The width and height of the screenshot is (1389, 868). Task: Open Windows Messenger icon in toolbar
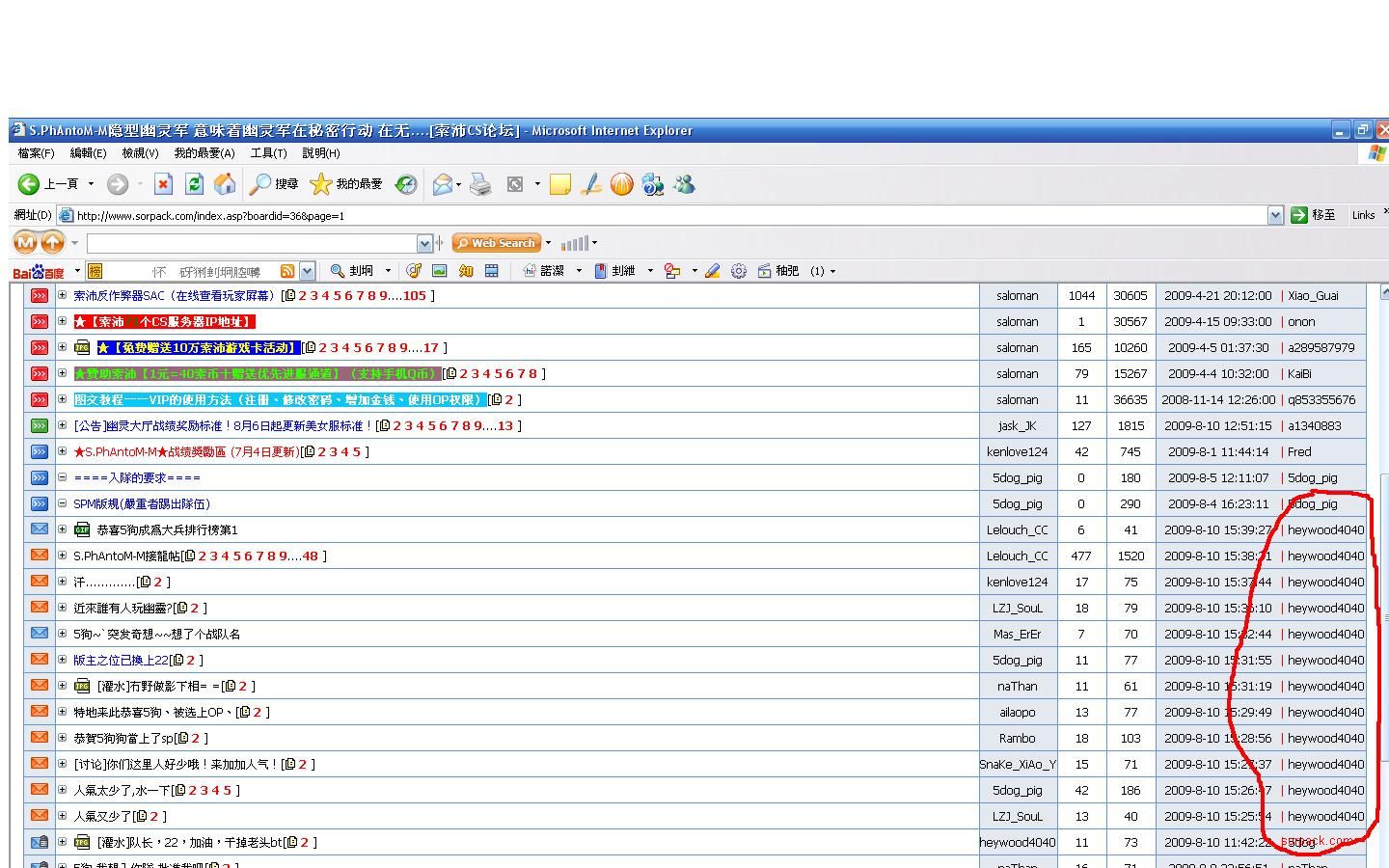684,184
